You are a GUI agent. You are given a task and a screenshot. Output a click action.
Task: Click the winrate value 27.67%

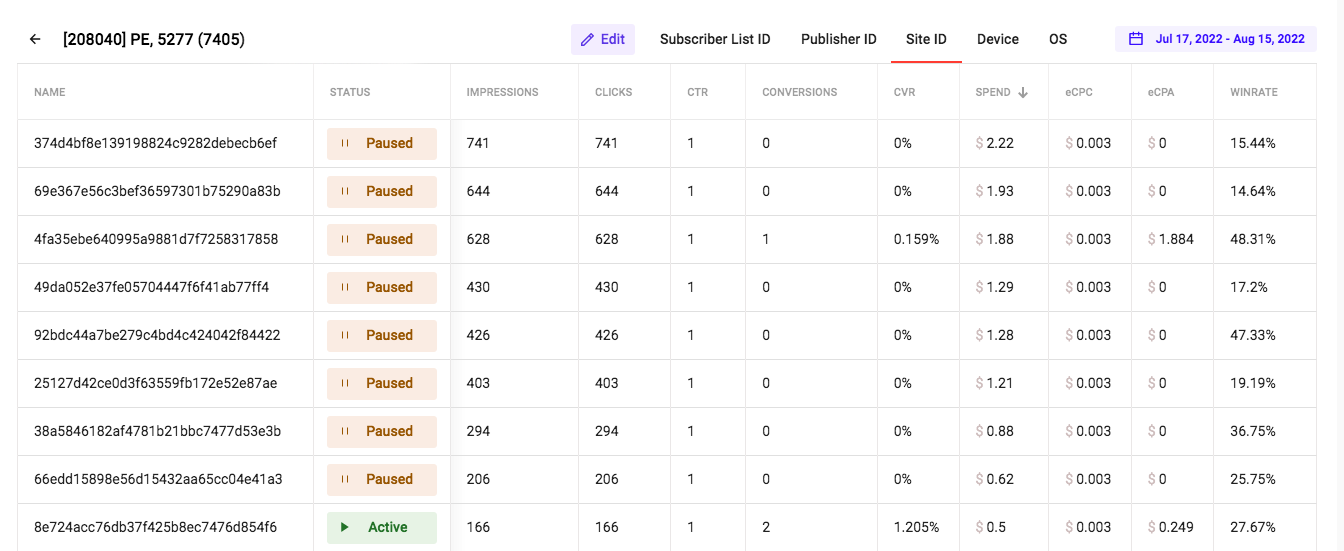(1253, 527)
